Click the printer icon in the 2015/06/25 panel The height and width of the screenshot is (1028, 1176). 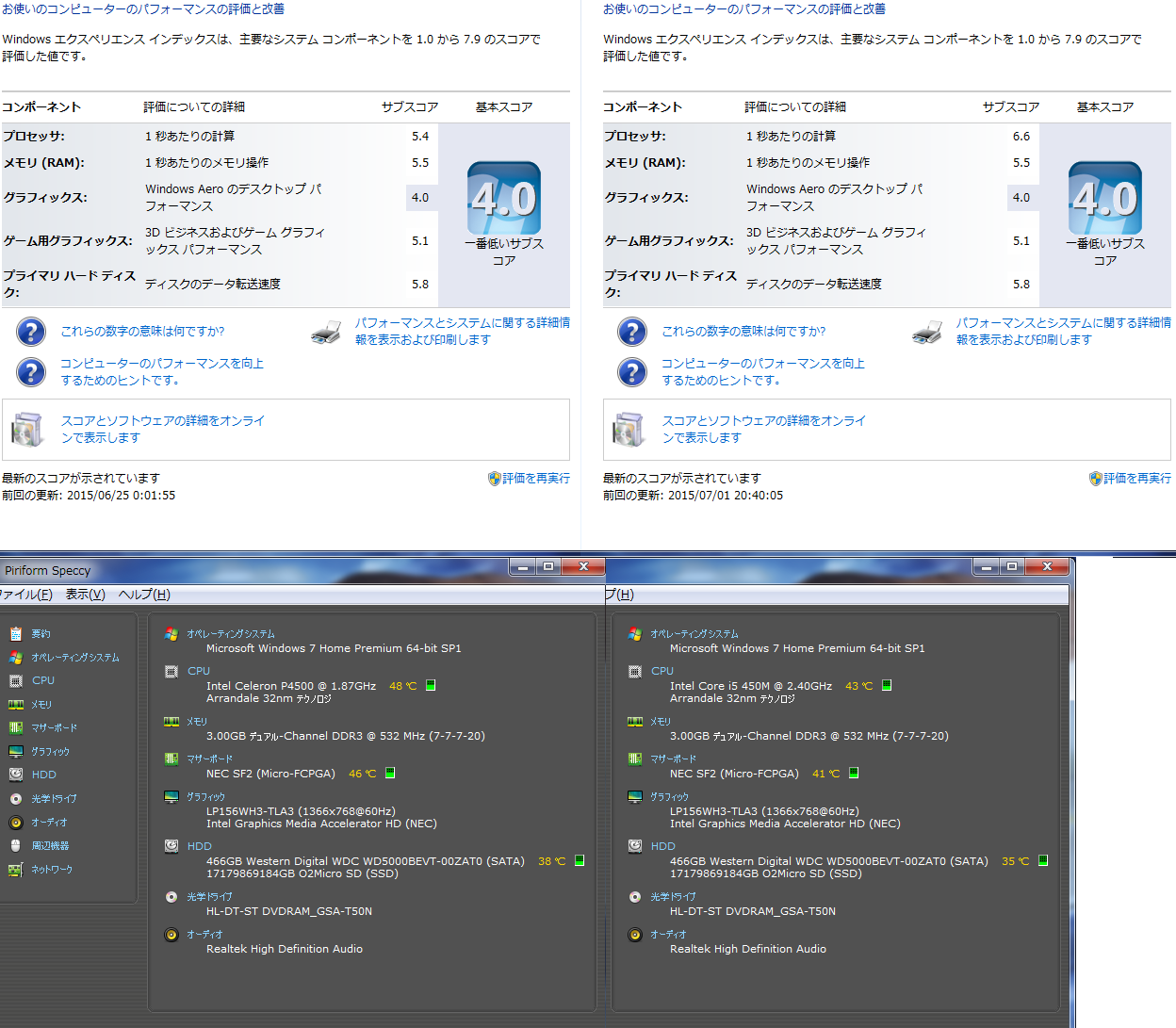click(x=326, y=332)
